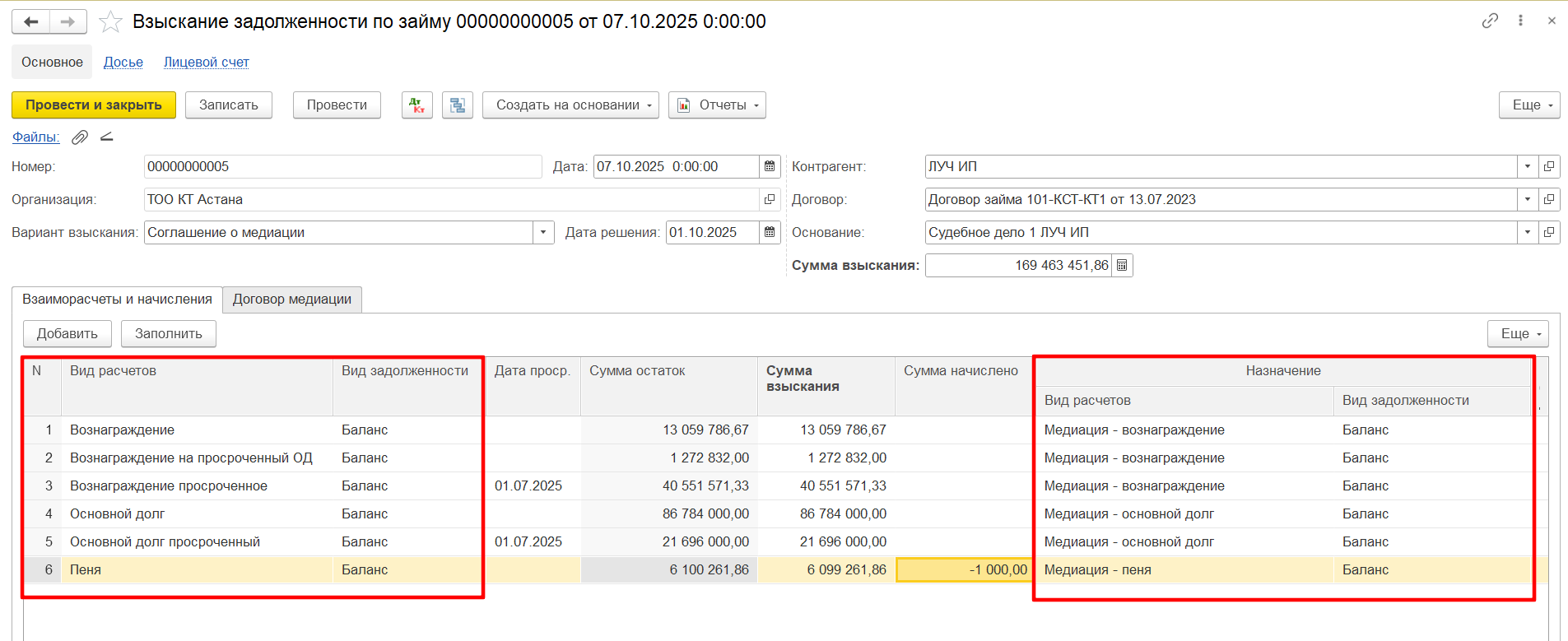Open the Дт/Кт postings icon
This screenshot has height=641, width=1568.
point(417,105)
